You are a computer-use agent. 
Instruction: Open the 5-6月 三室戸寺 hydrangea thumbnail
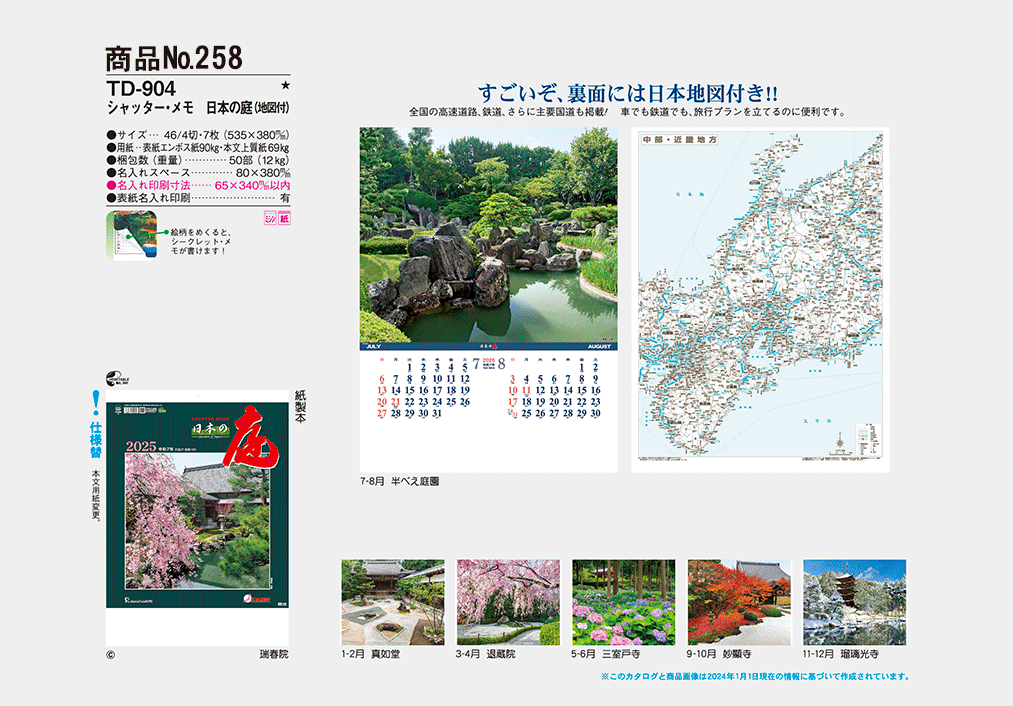click(x=623, y=602)
